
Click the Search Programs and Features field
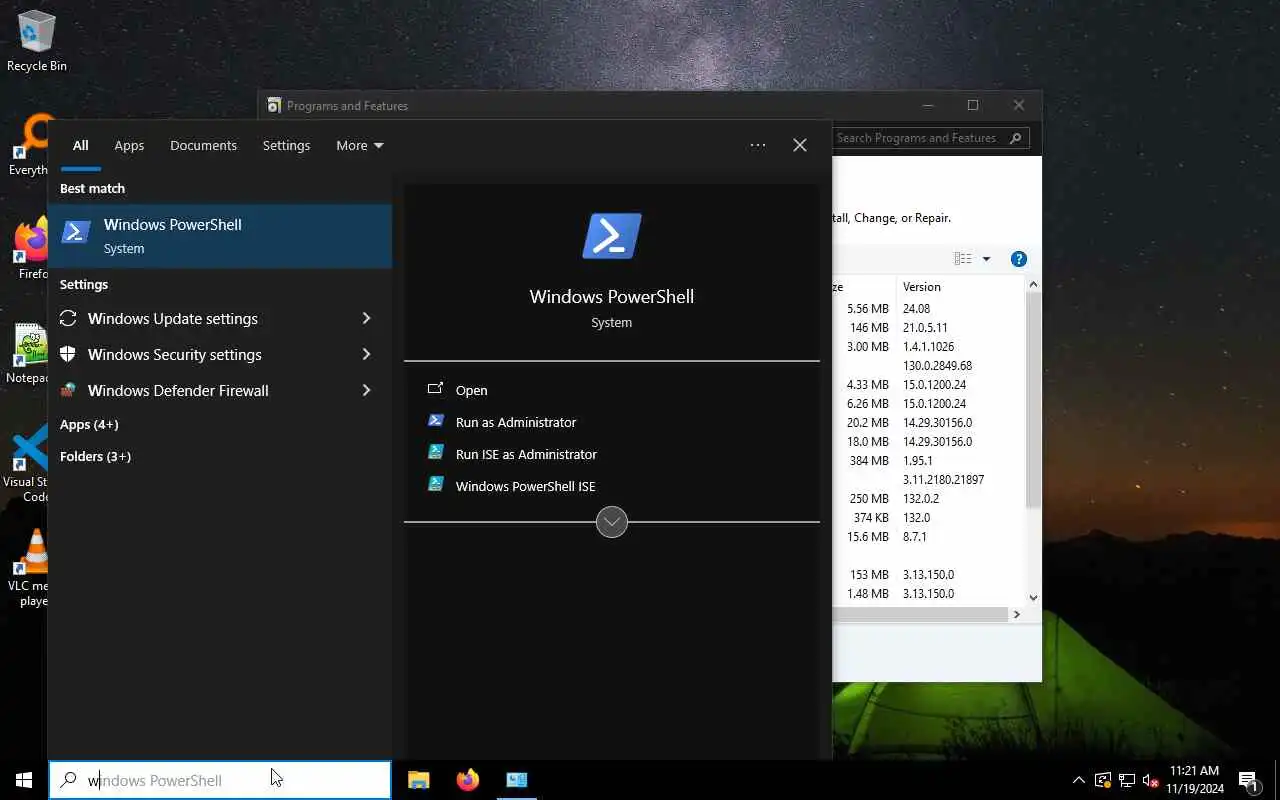(x=930, y=138)
